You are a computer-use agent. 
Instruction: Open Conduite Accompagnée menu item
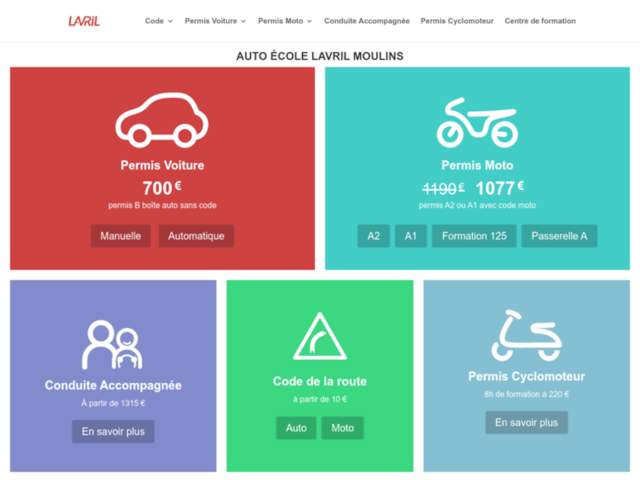pyautogui.click(x=366, y=21)
